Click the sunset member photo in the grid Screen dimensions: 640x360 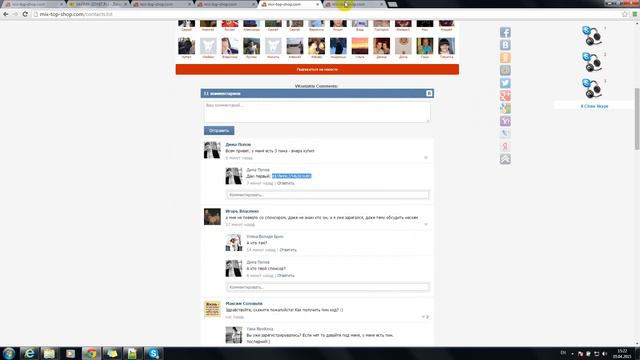point(360,46)
